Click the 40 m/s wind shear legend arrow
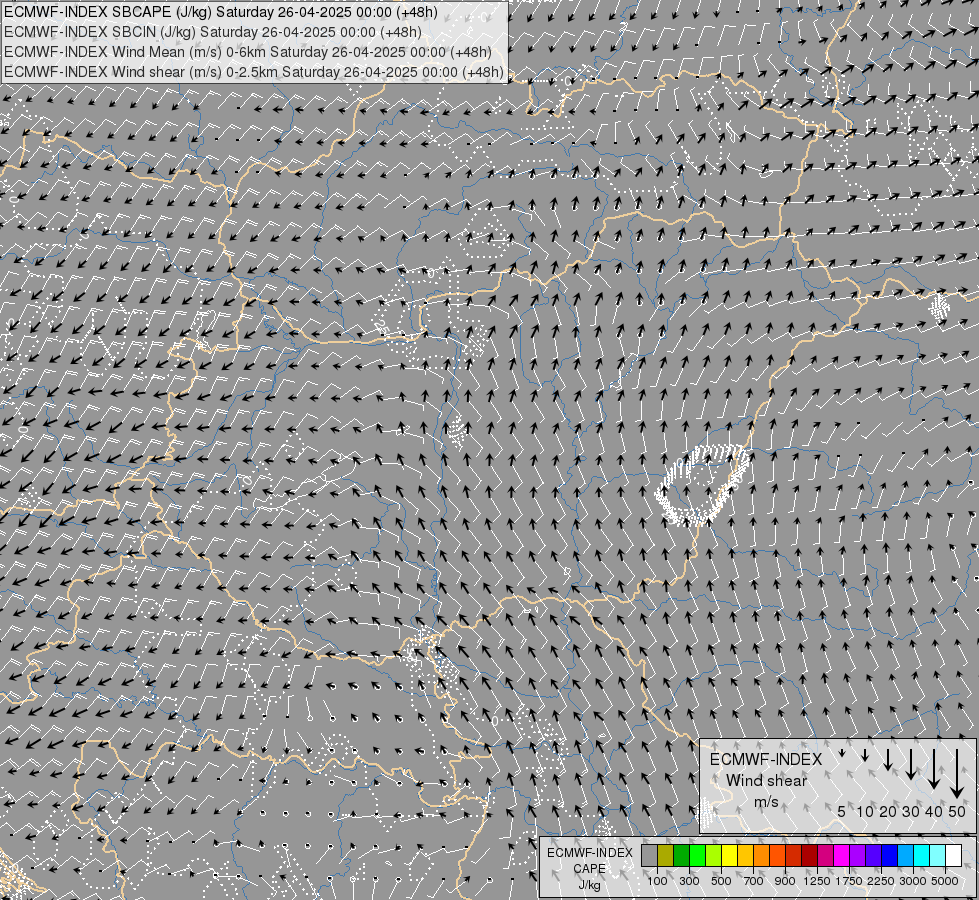This screenshot has height=900, width=979. click(933, 769)
